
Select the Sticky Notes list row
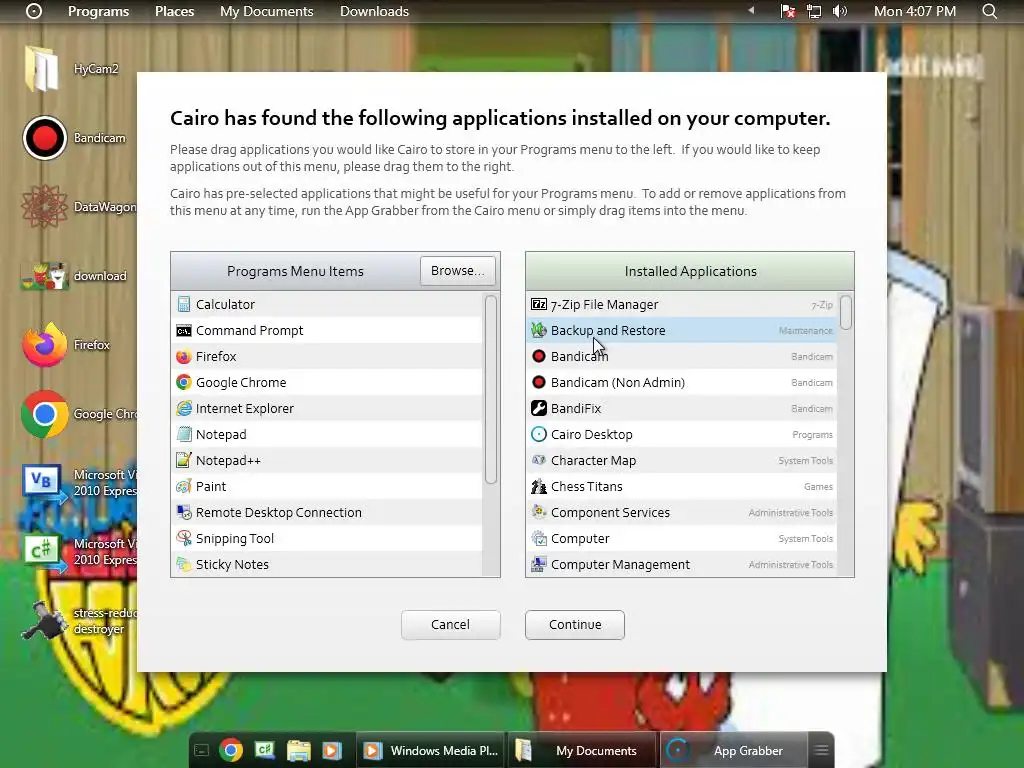click(x=327, y=565)
